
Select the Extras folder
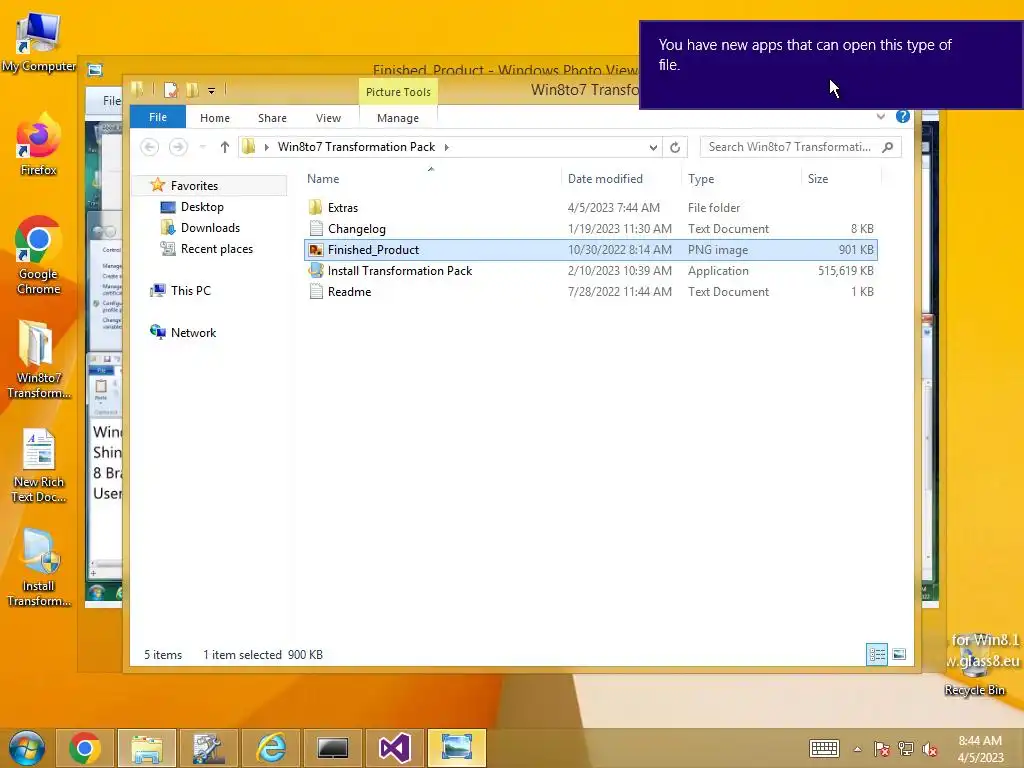(591, 208)
